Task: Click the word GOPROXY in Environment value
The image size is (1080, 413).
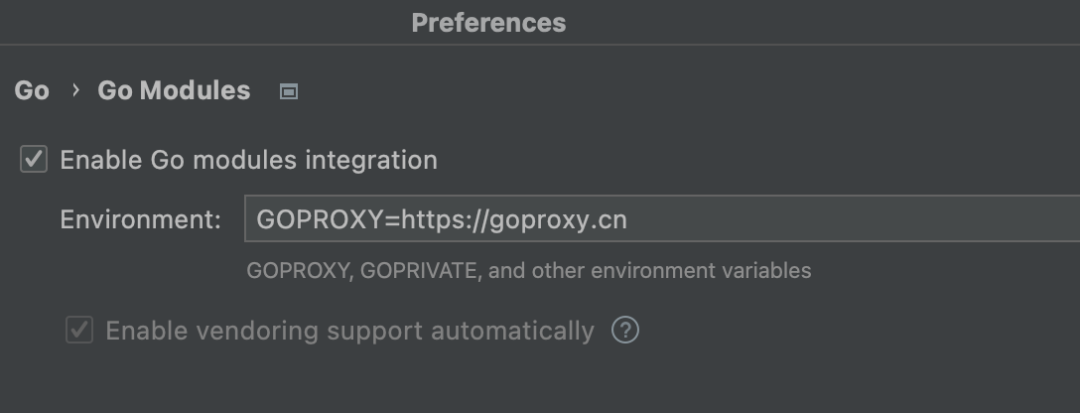Action: click(320, 219)
